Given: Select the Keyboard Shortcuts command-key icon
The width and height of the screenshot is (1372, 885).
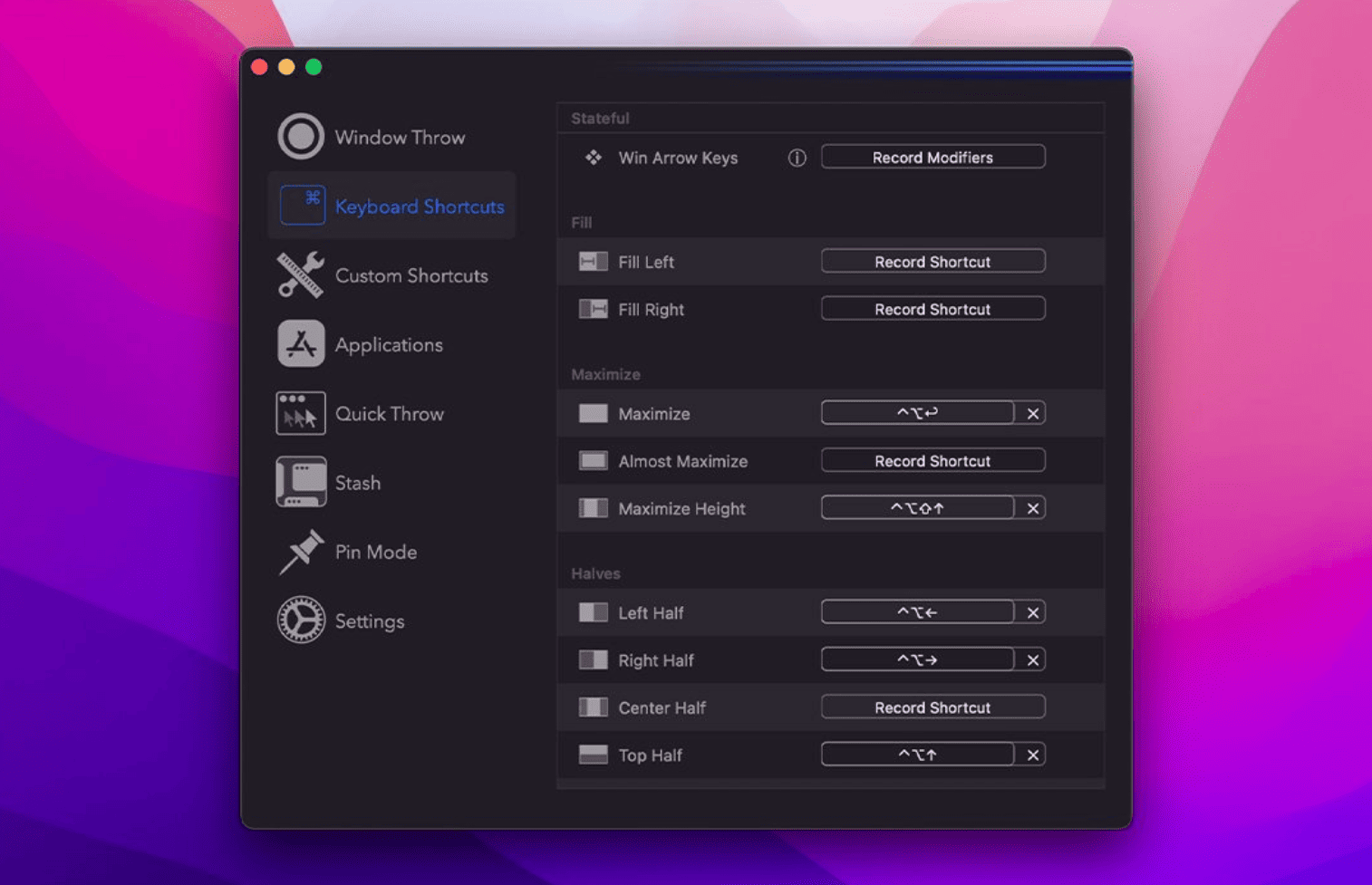Looking at the screenshot, I should 303,206.
